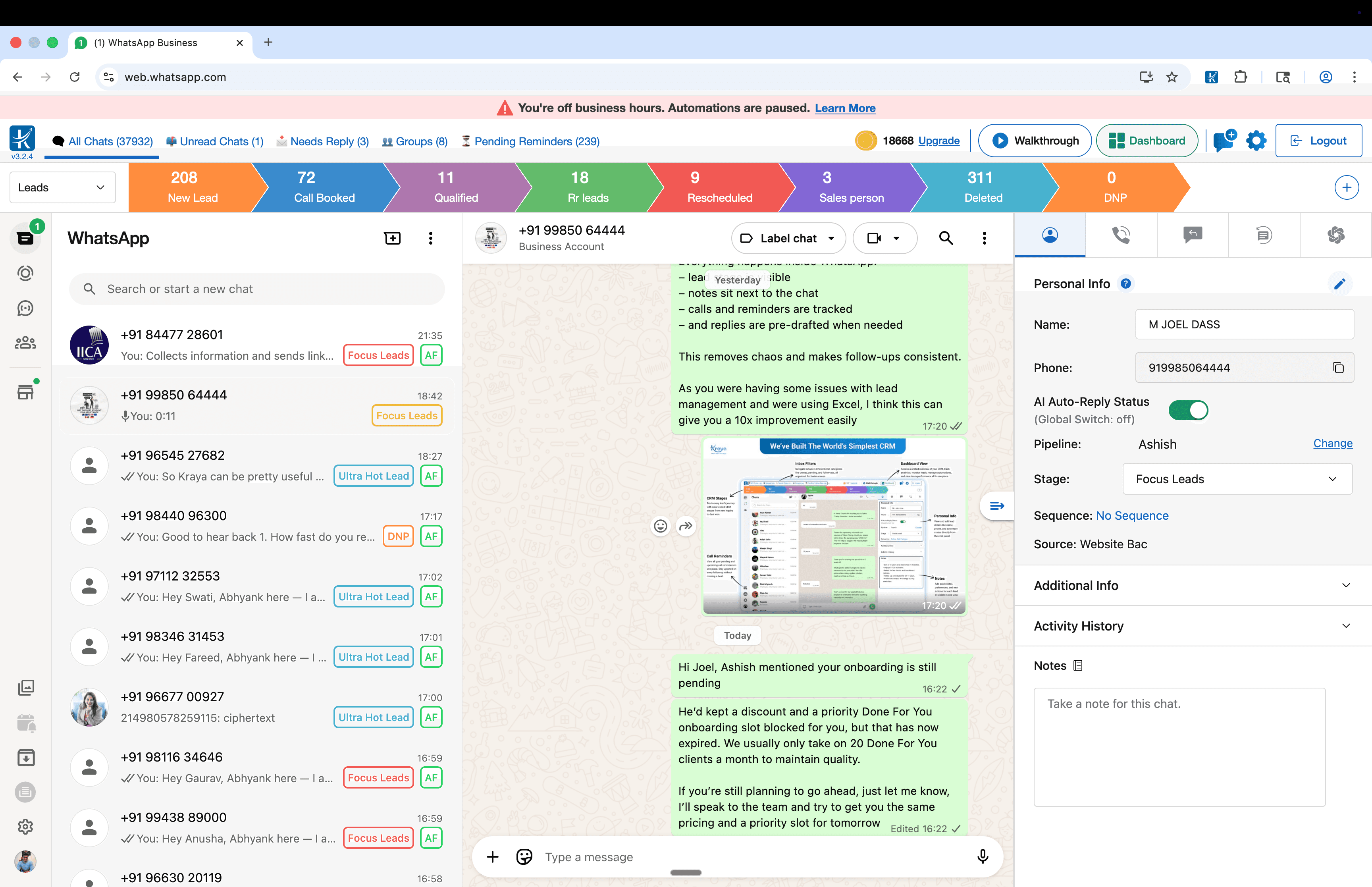Open the Leads pipeline dropdown

pyautogui.click(x=62, y=187)
